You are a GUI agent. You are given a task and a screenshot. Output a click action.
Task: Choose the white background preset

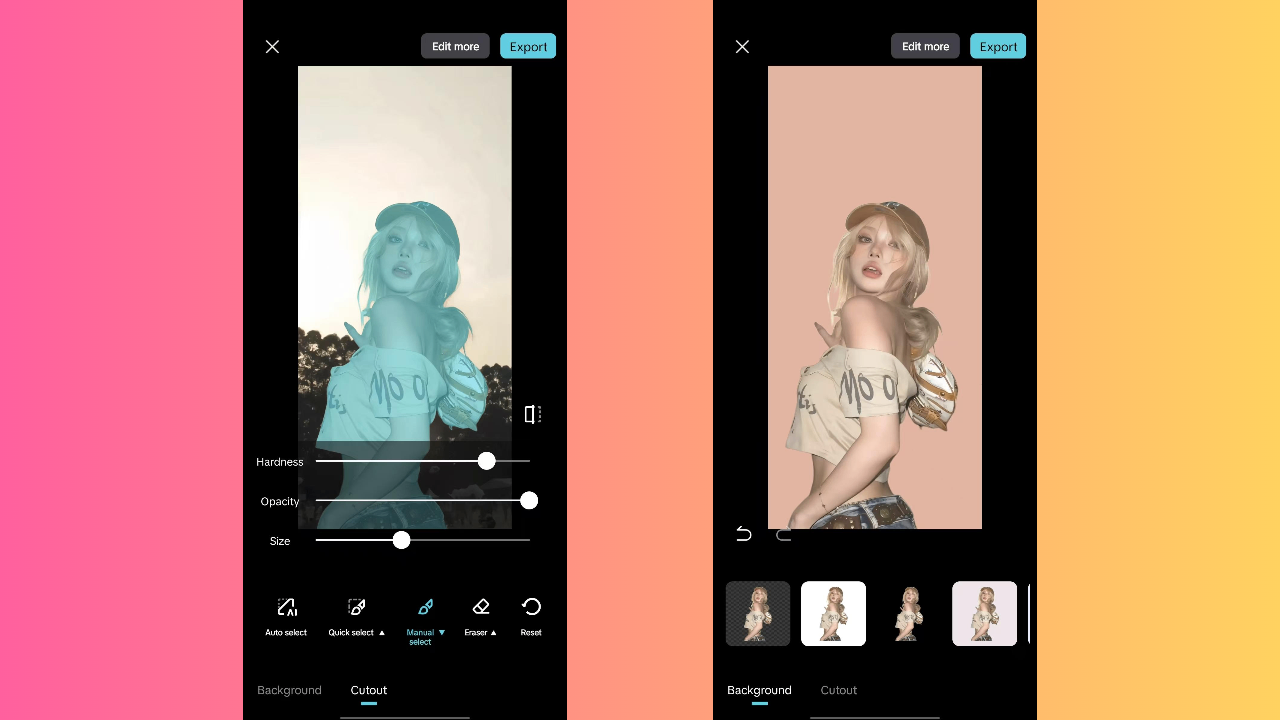tap(833, 614)
